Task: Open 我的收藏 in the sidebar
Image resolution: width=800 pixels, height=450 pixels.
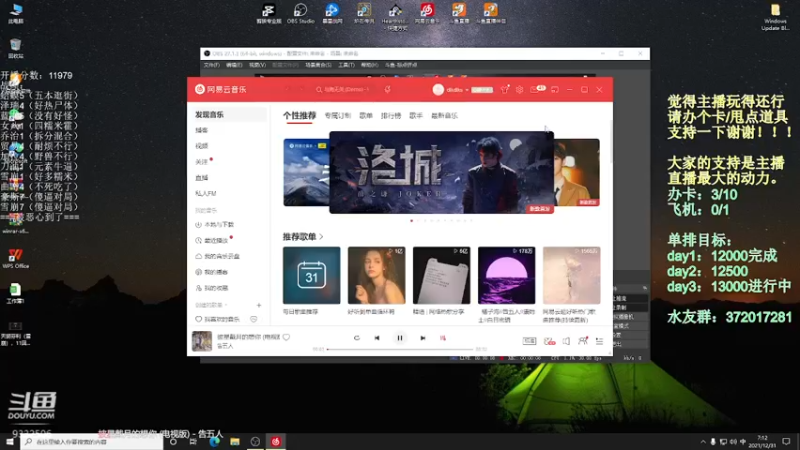Action: click(x=212, y=288)
